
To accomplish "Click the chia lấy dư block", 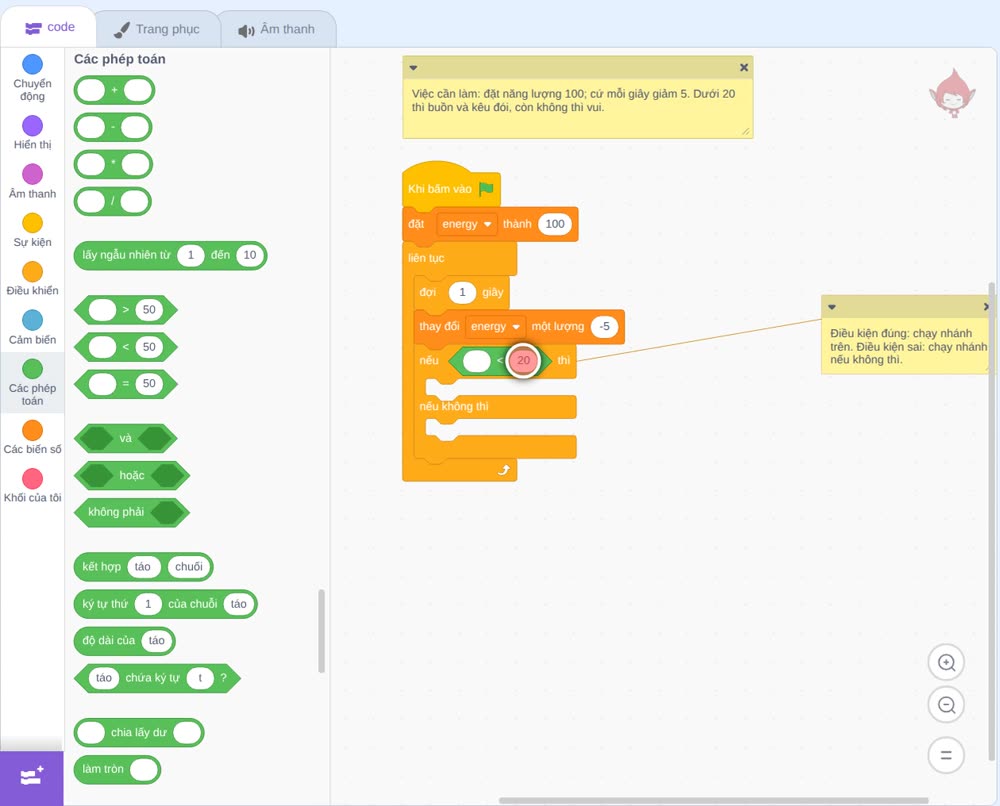I will tap(139, 732).
